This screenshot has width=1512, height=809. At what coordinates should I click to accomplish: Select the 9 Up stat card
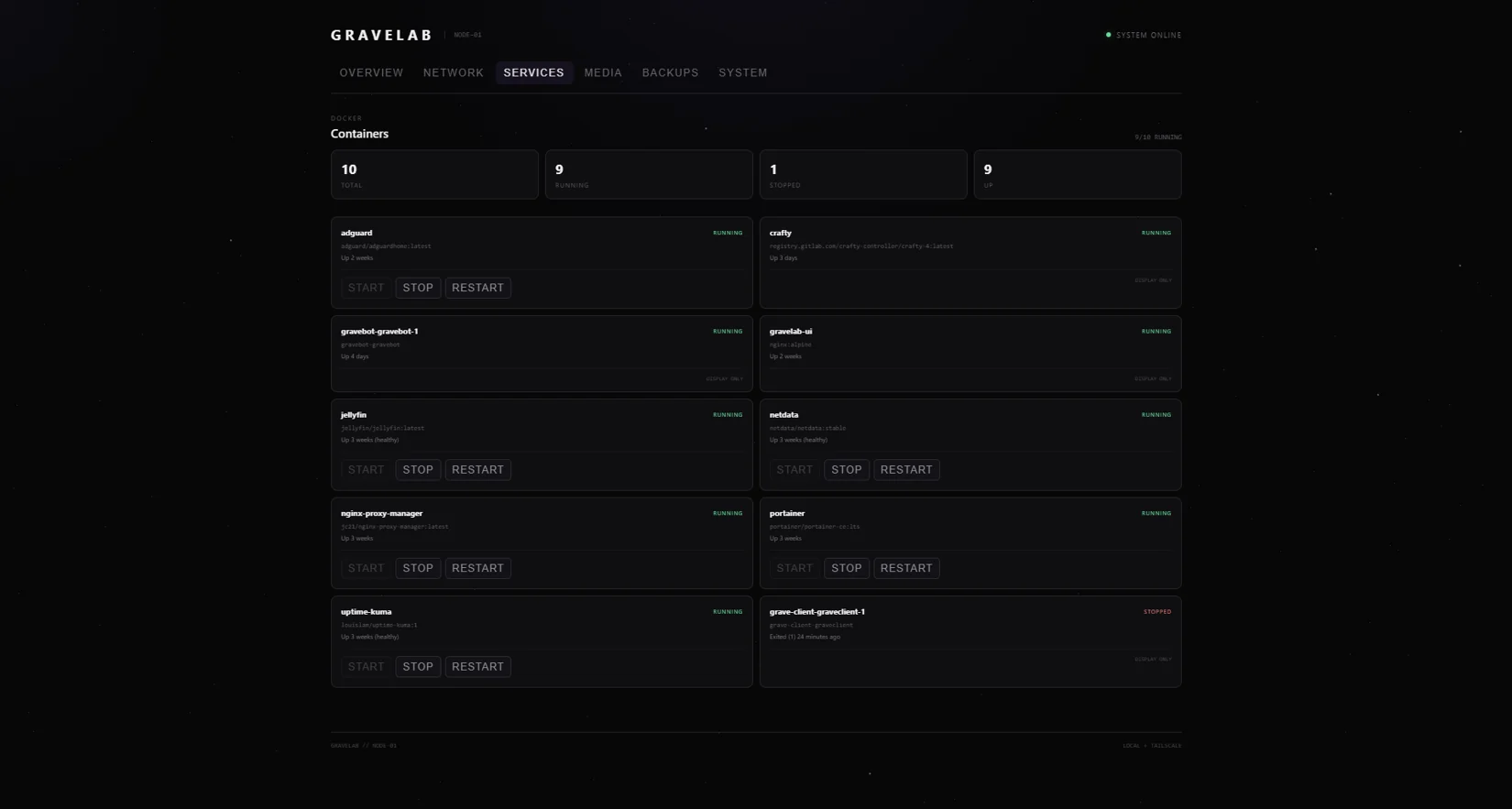pyautogui.click(x=1078, y=174)
